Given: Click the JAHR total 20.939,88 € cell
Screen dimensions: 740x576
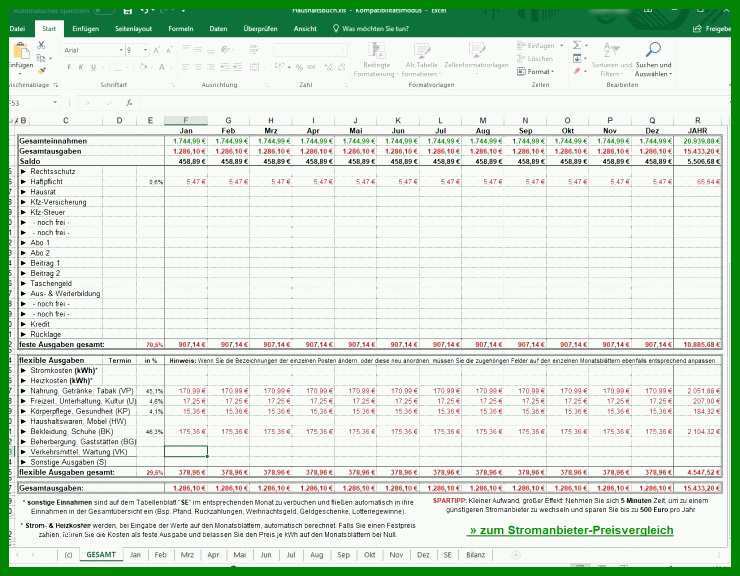Looking at the screenshot, I should [x=698, y=141].
